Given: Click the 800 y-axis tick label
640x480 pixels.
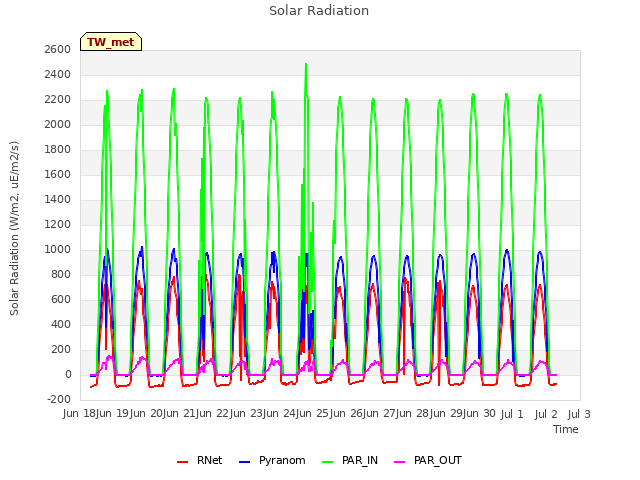Looking at the screenshot, I should click(x=61, y=274).
